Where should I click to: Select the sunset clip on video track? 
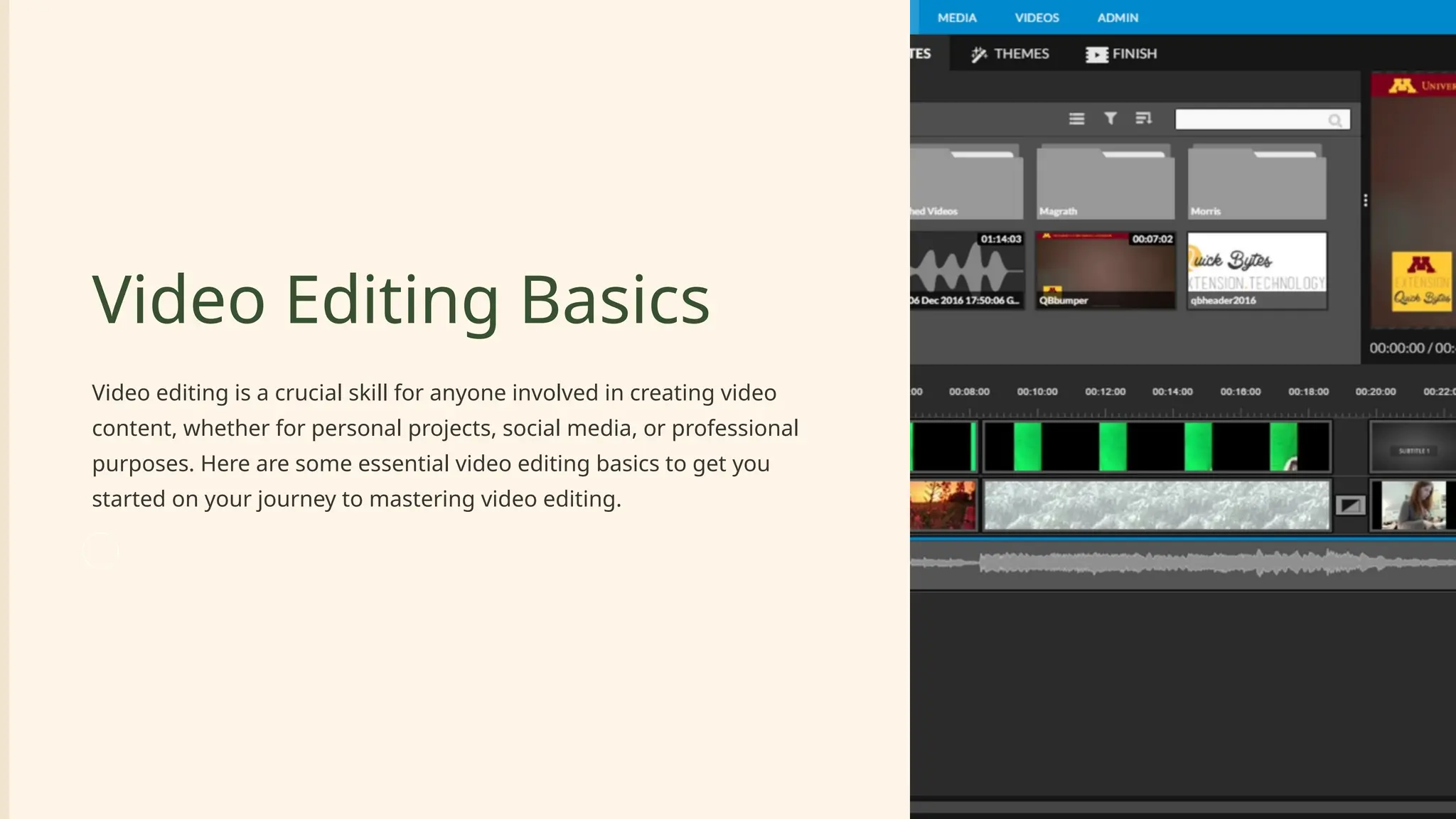tap(943, 505)
